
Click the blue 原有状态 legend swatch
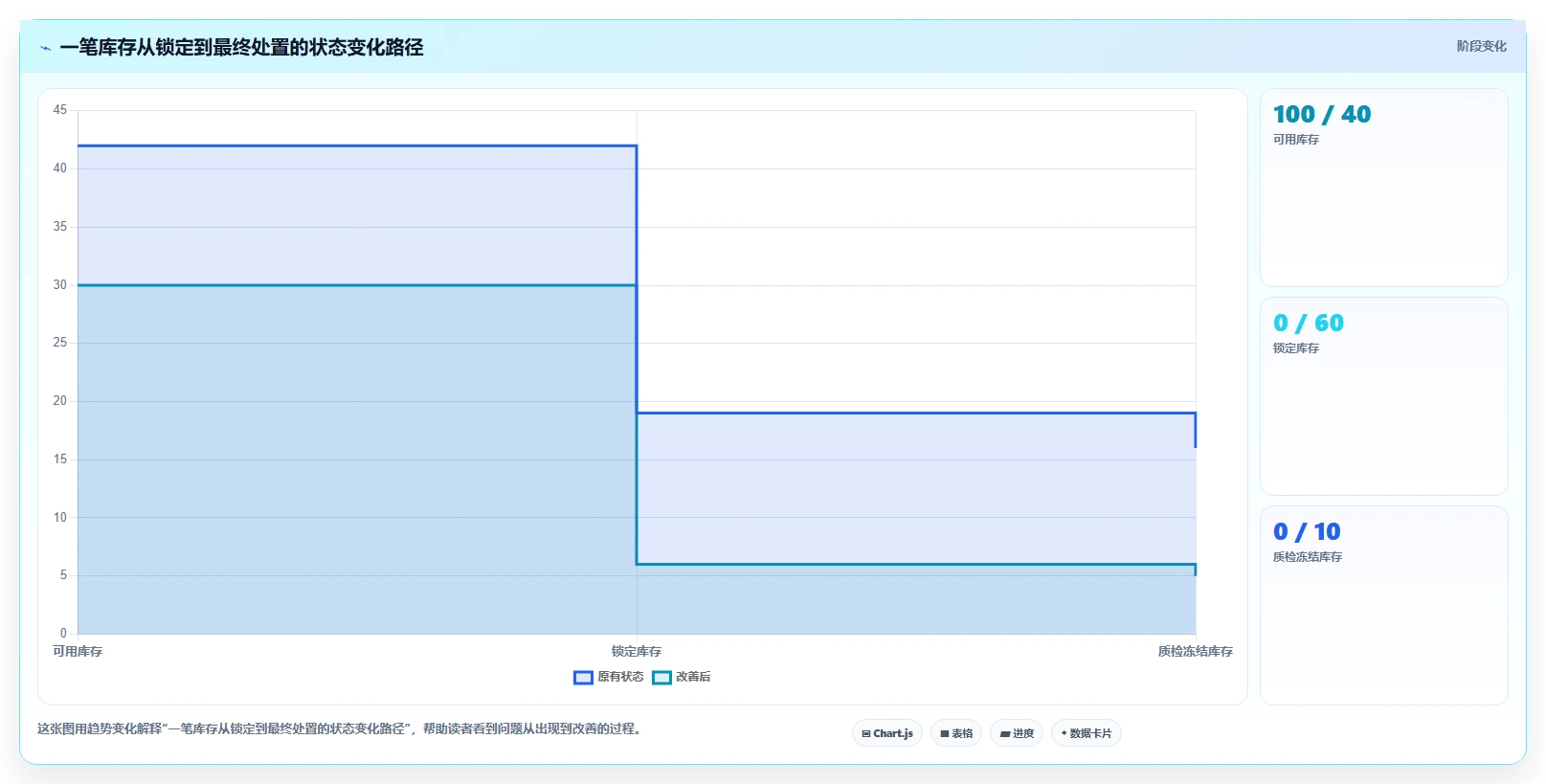(x=583, y=677)
